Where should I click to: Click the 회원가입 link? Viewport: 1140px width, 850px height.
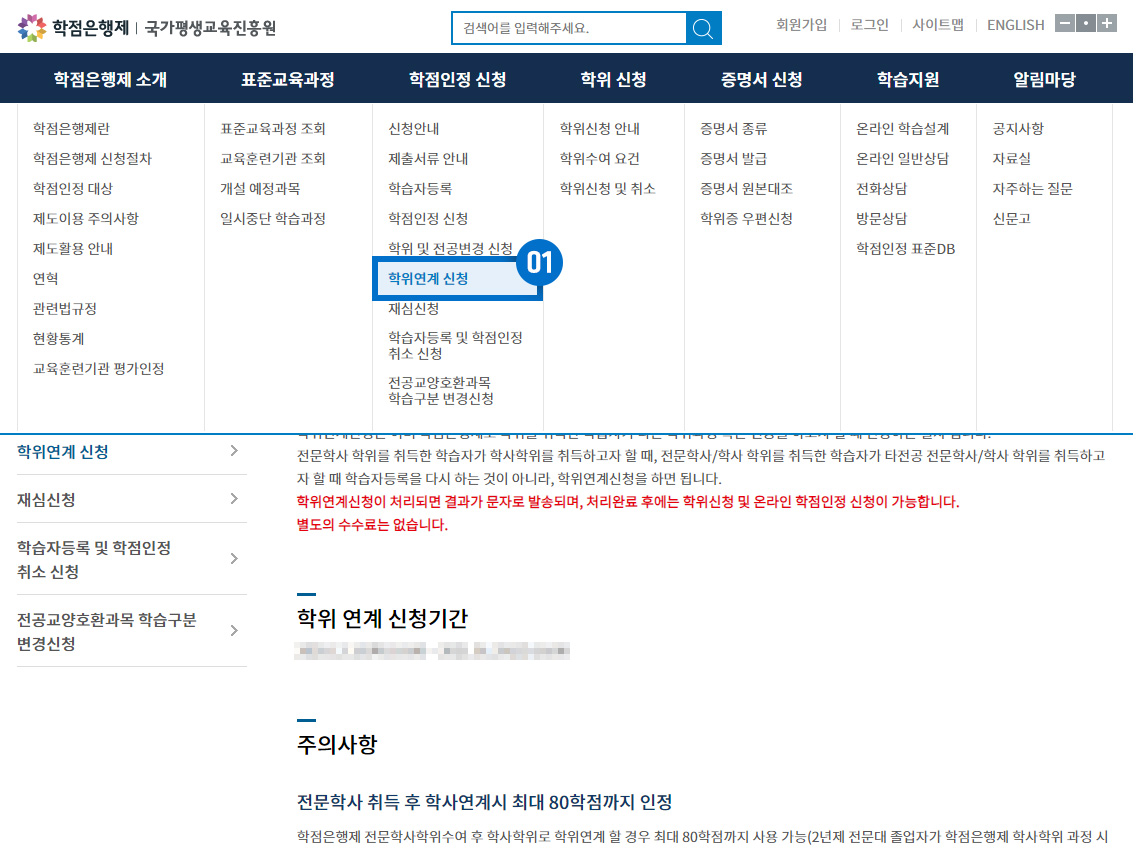click(801, 25)
